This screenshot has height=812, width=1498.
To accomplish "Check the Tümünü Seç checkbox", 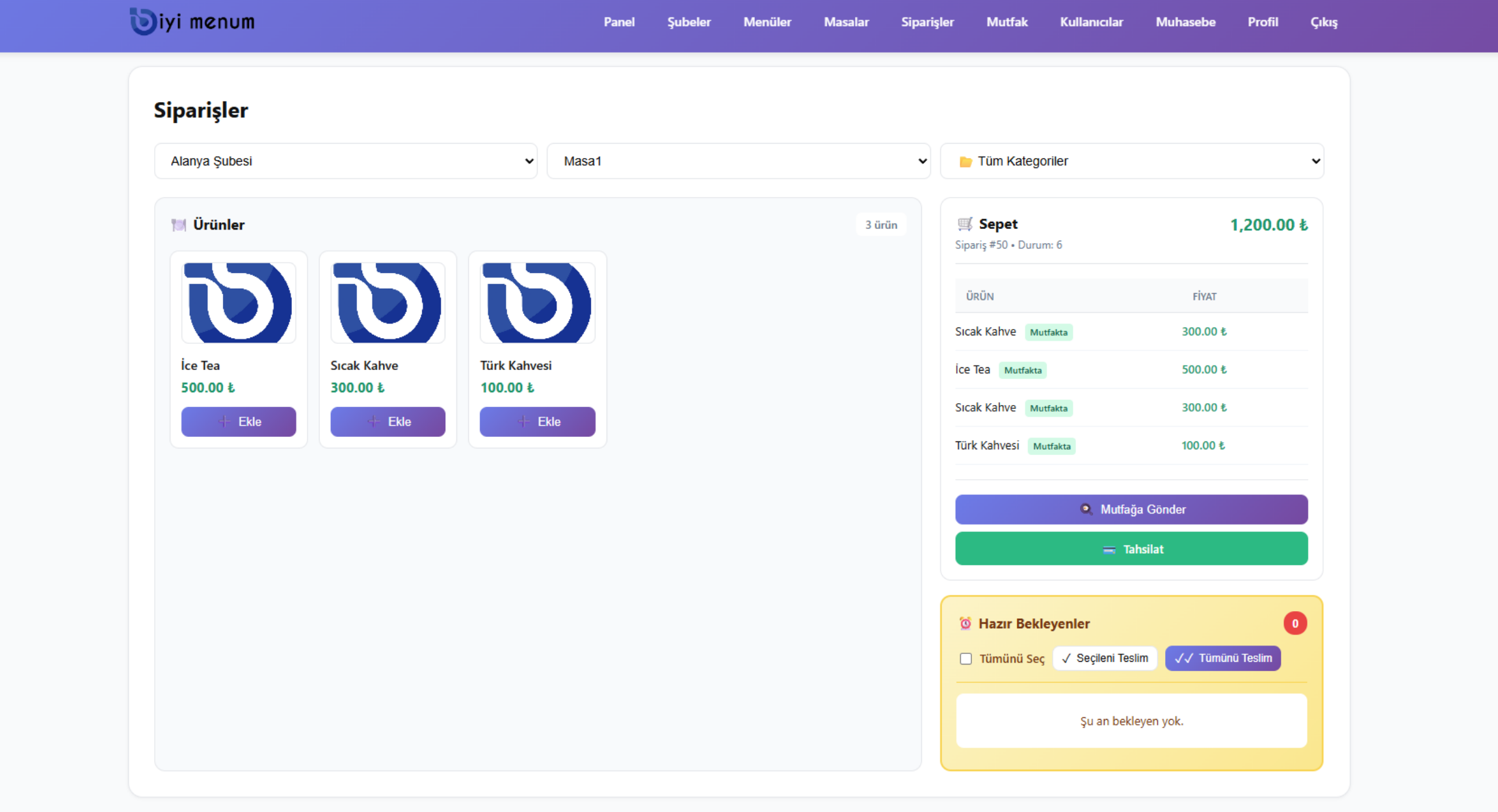I will [x=966, y=659].
